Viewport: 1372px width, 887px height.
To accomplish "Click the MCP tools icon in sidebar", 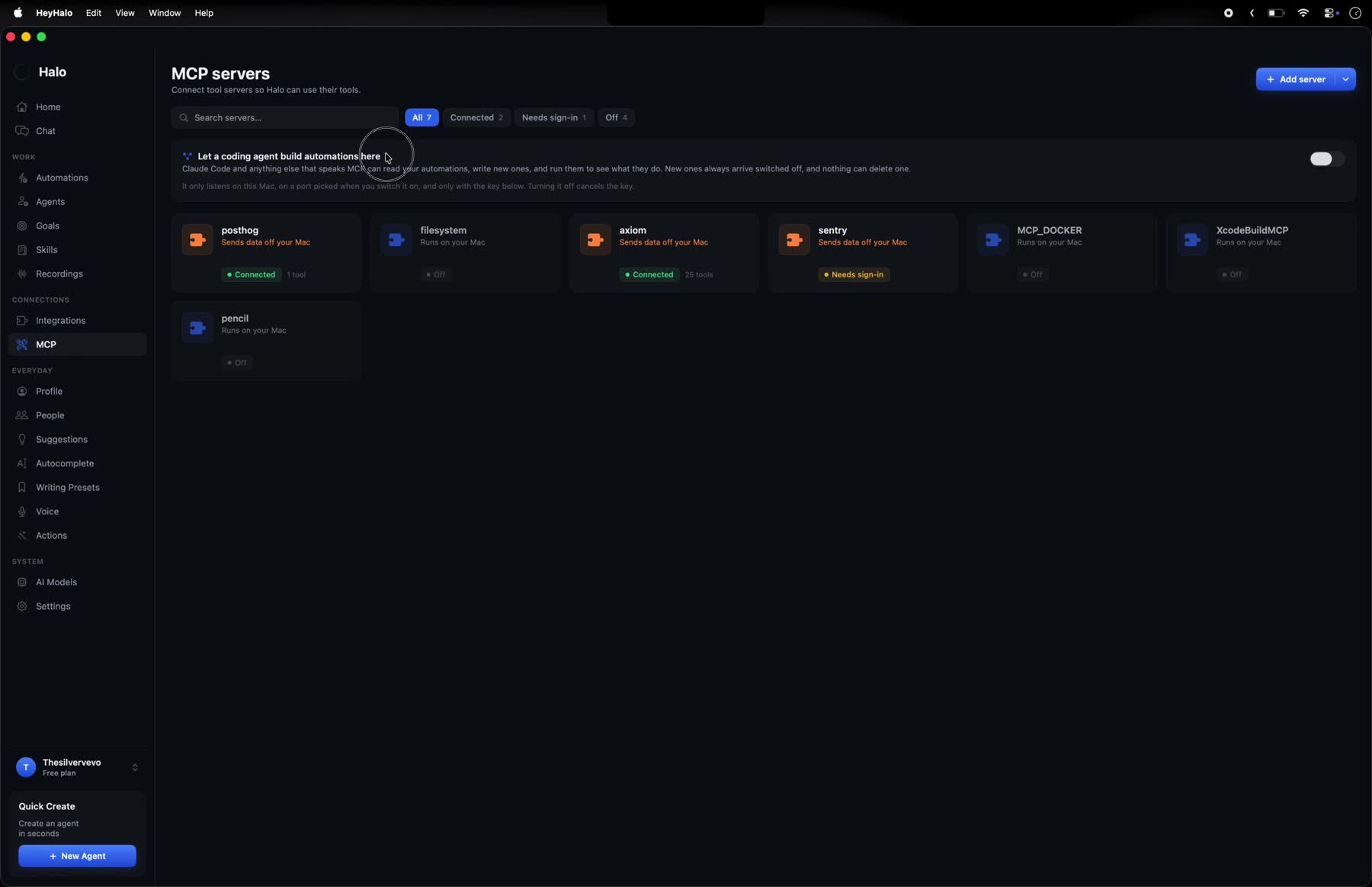I will point(22,345).
